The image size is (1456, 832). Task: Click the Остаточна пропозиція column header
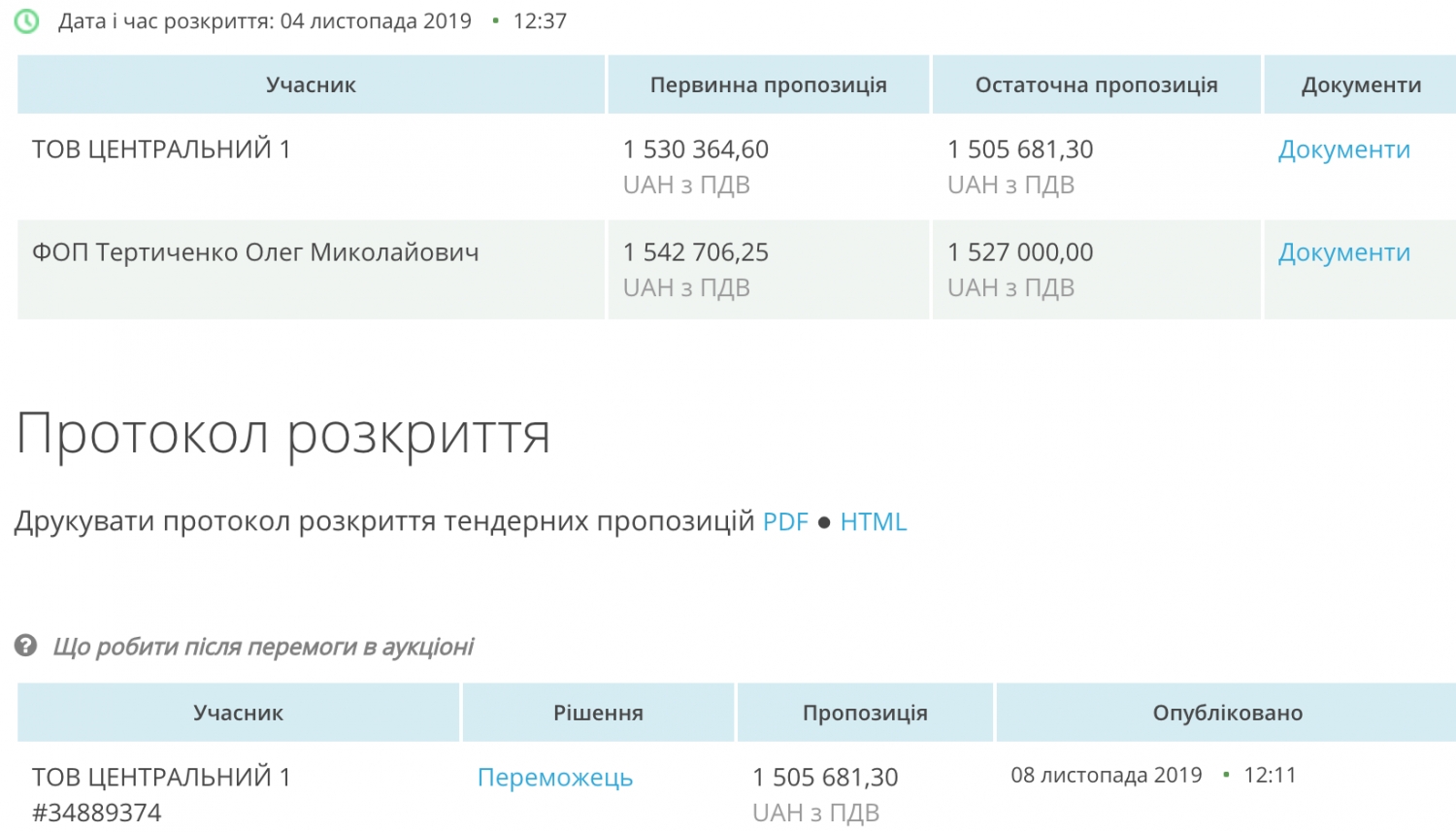tap(1096, 85)
